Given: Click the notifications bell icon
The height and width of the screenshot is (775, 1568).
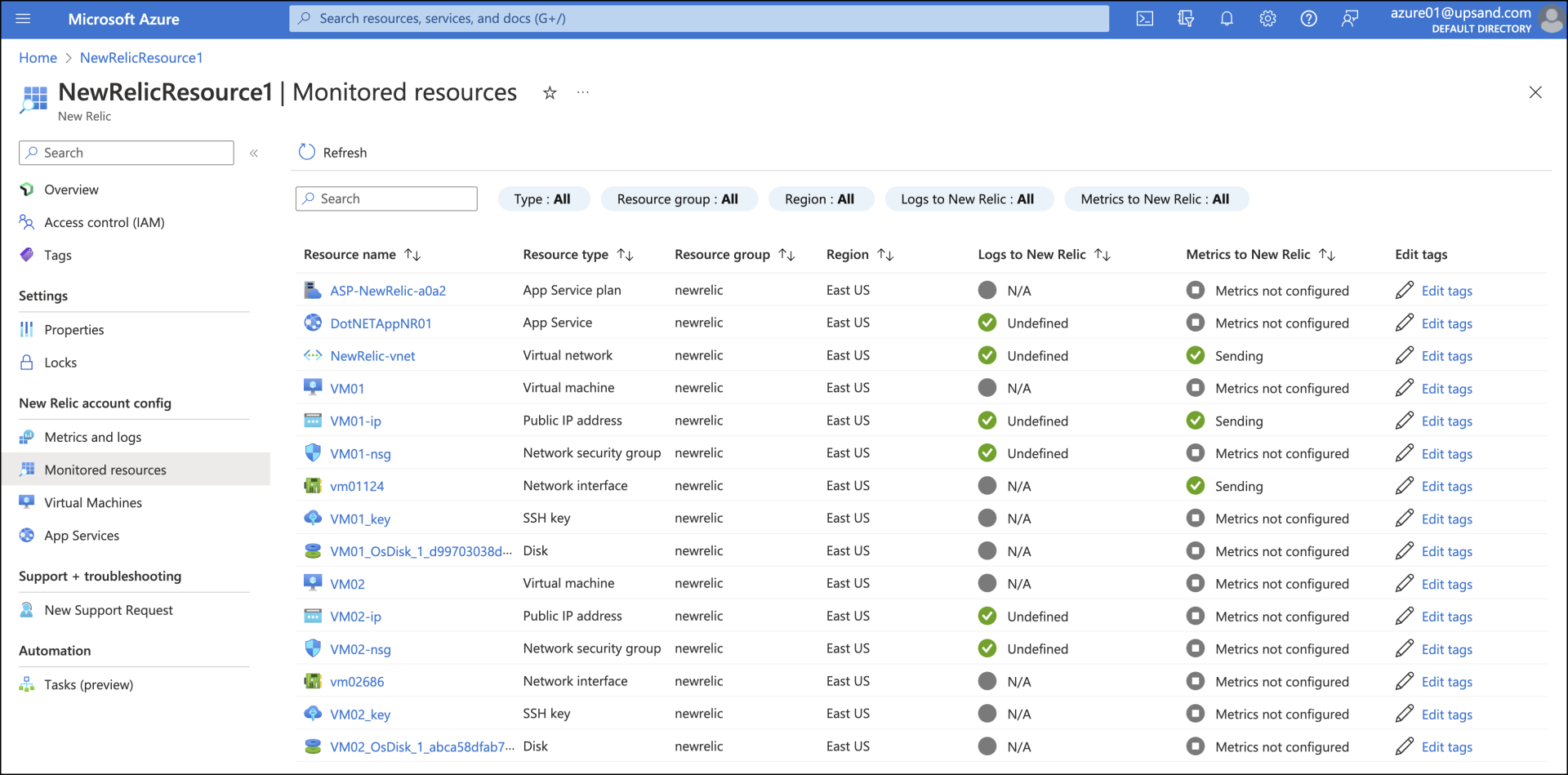Looking at the screenshot, I should coord(1227,18).
